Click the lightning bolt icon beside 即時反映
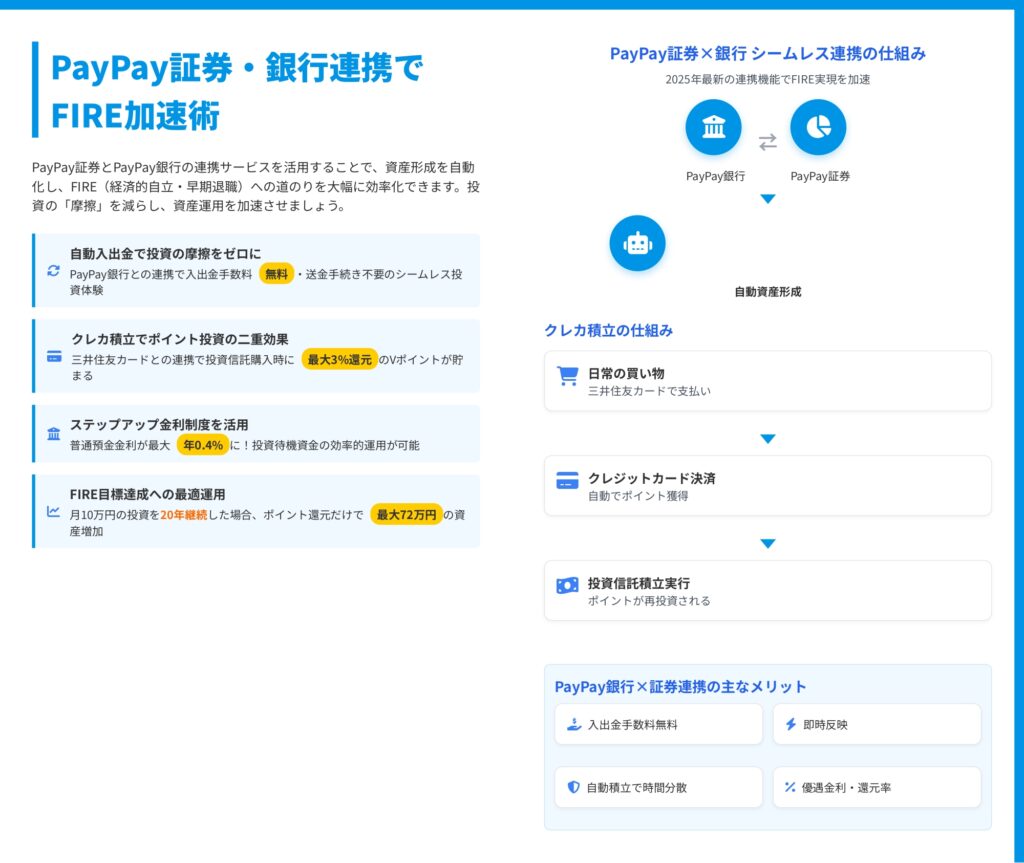This screenshot has width=1024, height=863. click(x=791, y=724)
